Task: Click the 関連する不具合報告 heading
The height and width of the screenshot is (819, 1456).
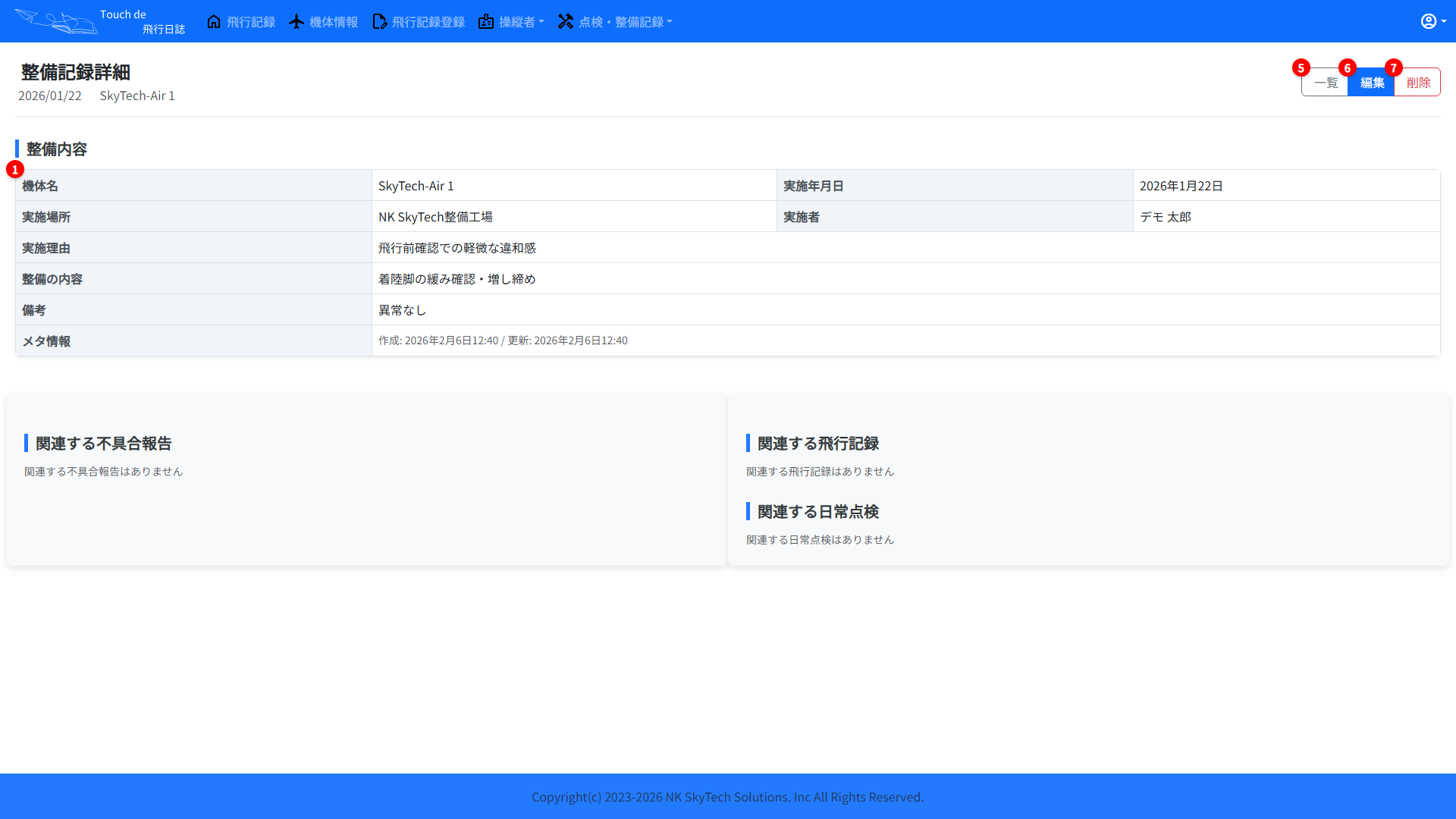Action: click(x=103, y=443)
